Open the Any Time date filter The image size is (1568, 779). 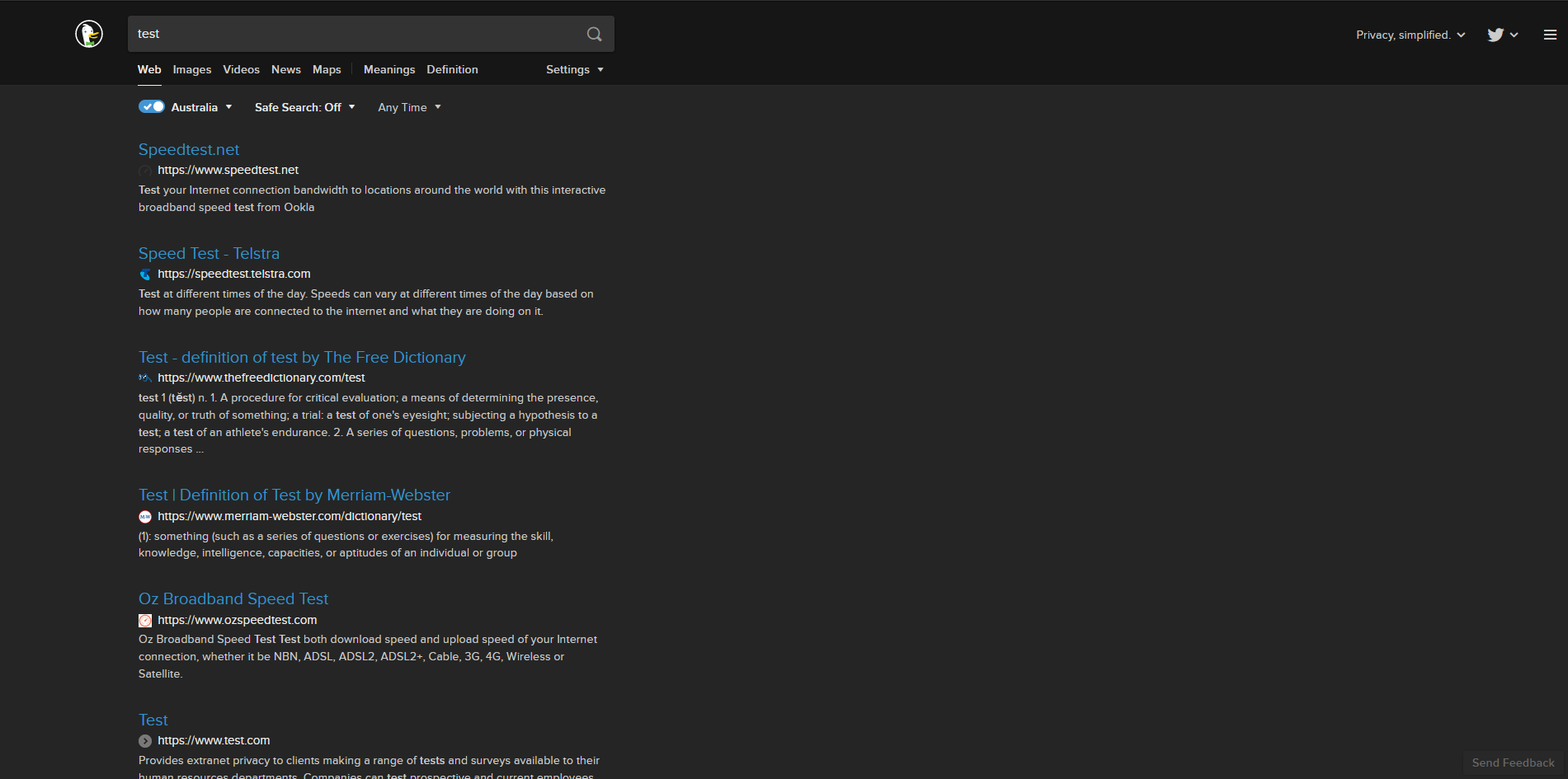408,107
